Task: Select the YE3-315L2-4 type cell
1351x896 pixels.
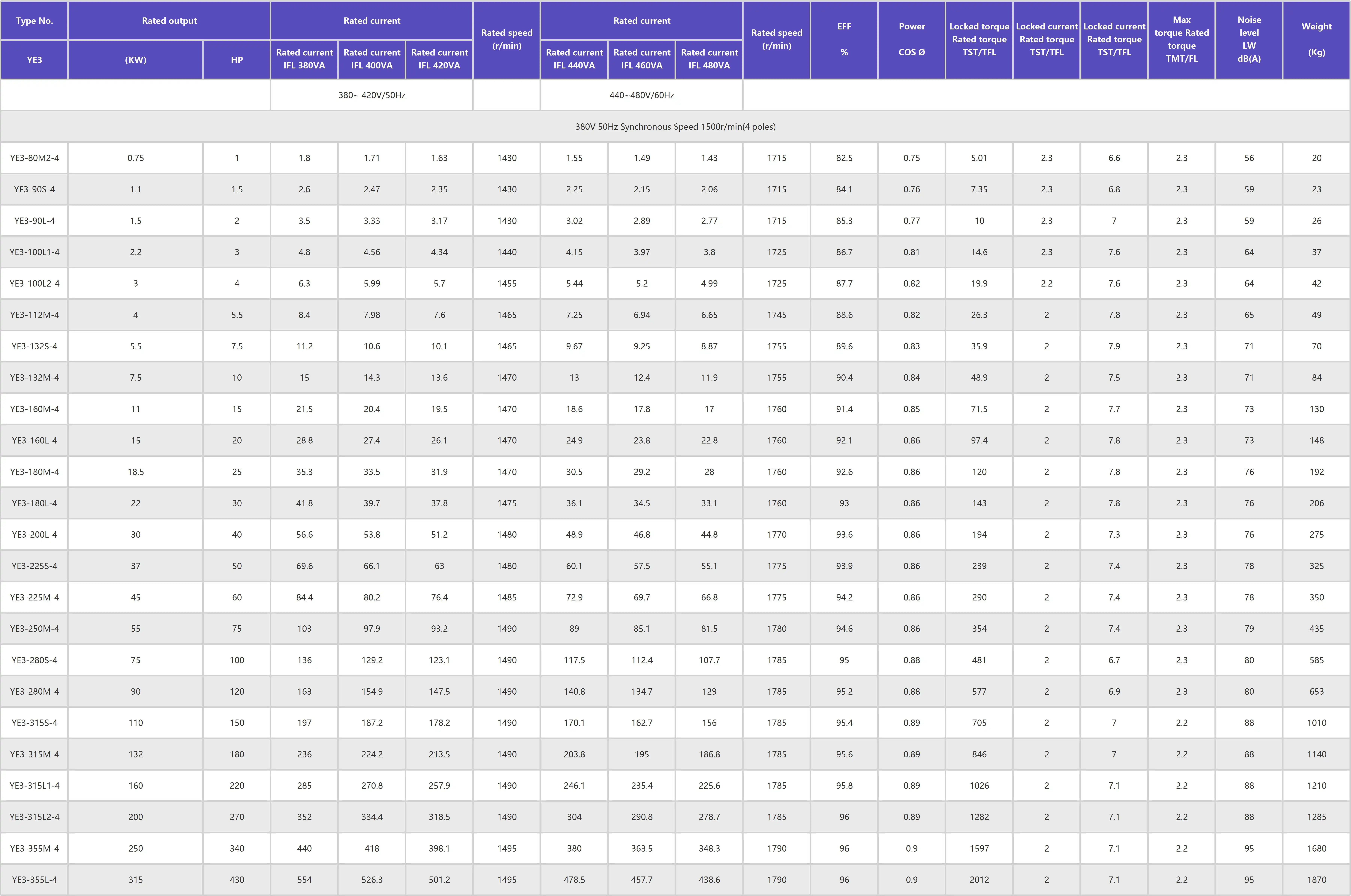Action: click(x=34, y=816)
